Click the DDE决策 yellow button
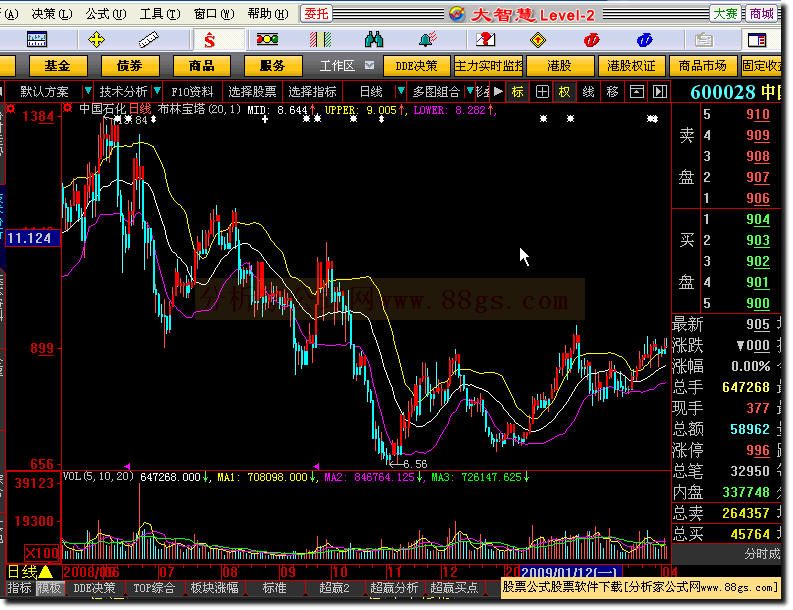 [x=417, y=66]
